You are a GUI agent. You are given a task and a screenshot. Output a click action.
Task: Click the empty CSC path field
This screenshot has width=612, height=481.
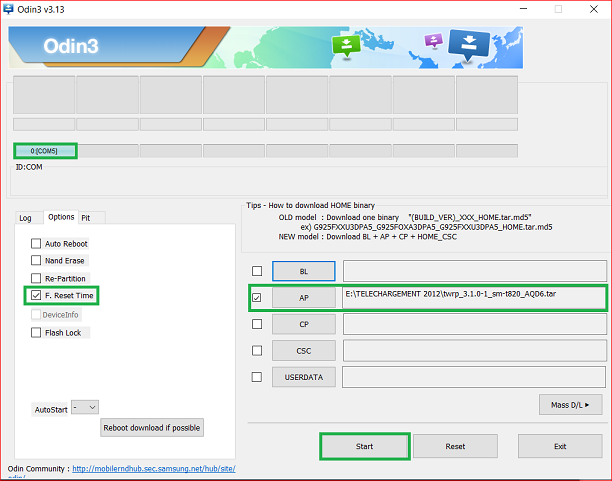475,351
